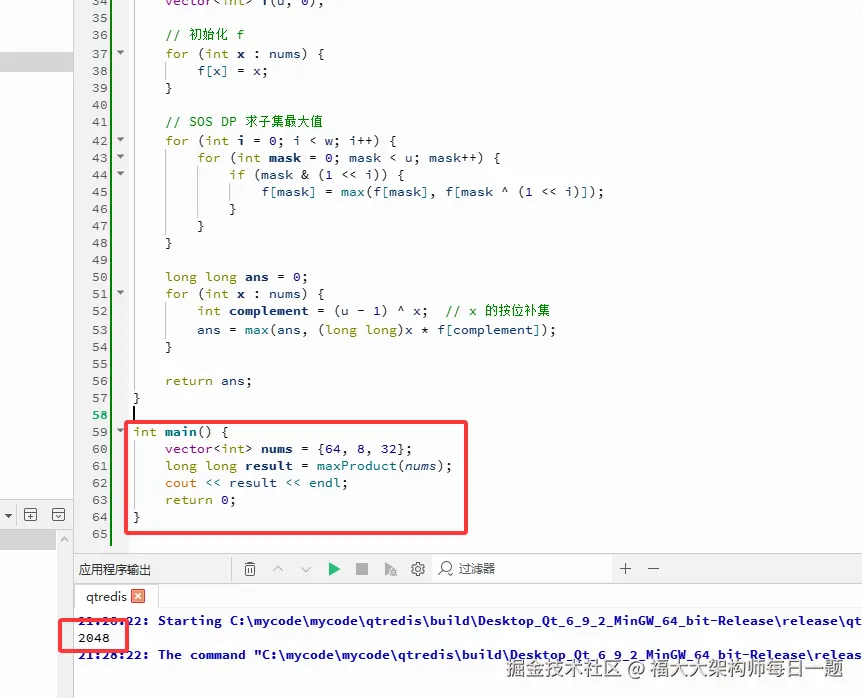Image resolution: width=862 pixels, height=698 pixels.
Task: Click the '初始化 f' comment on line 36
Action: click(x=205, y=35)
